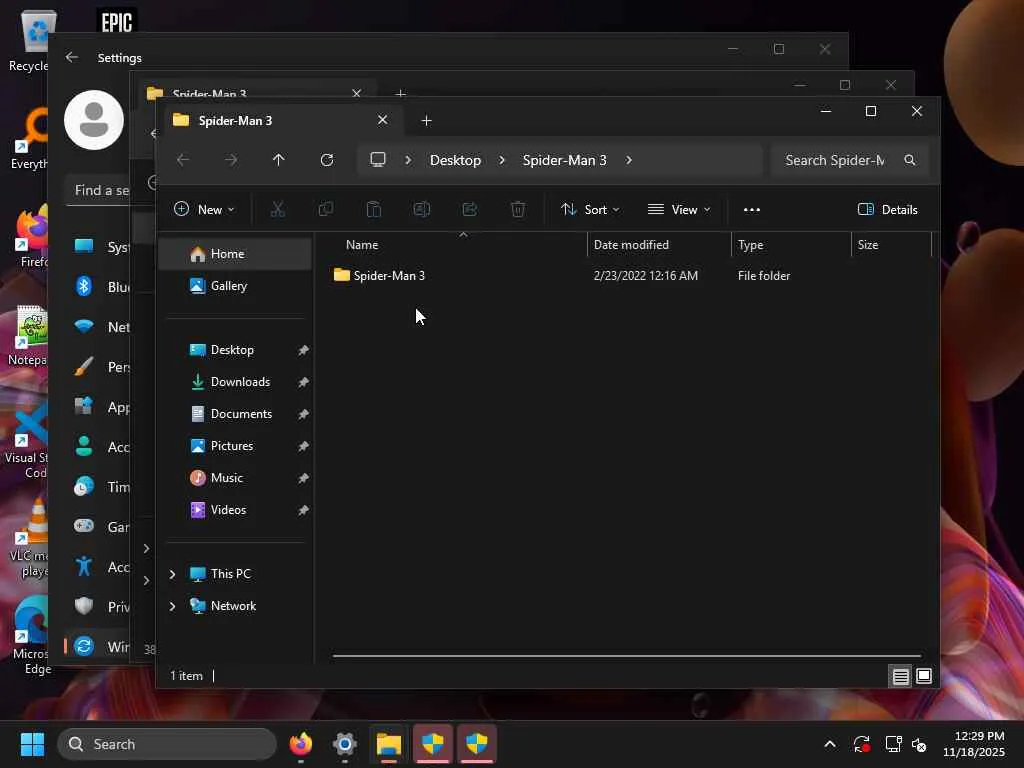The width and height of the screenshot is (1024, 768).
Task: Click the Rename icon in toolbar
Action: [x=421, y=209]
